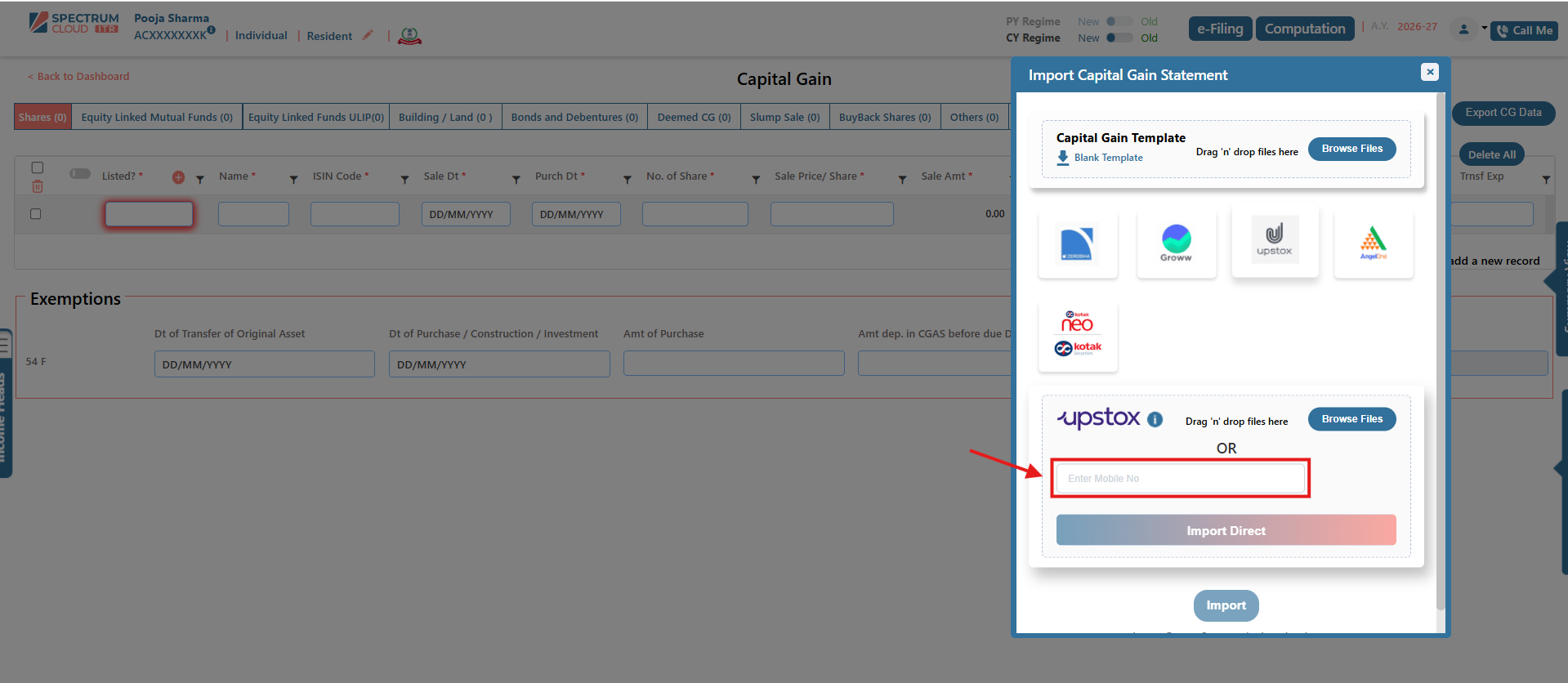Check the select-all checkbox in header
The width and height of the screenshot is (1568, 683).
click(x=38, y=167)
